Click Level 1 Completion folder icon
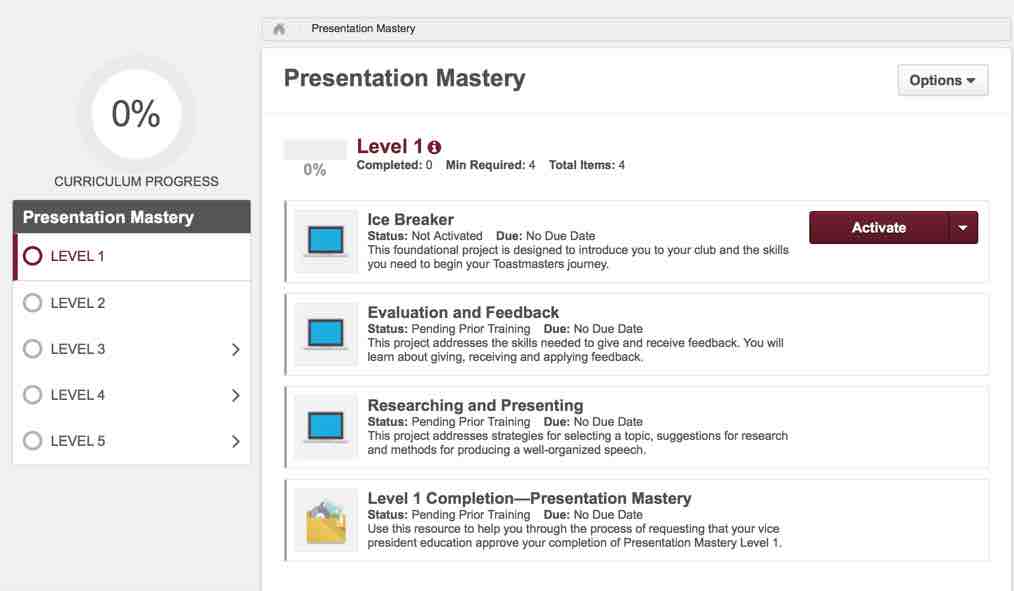 click(326, 520)
